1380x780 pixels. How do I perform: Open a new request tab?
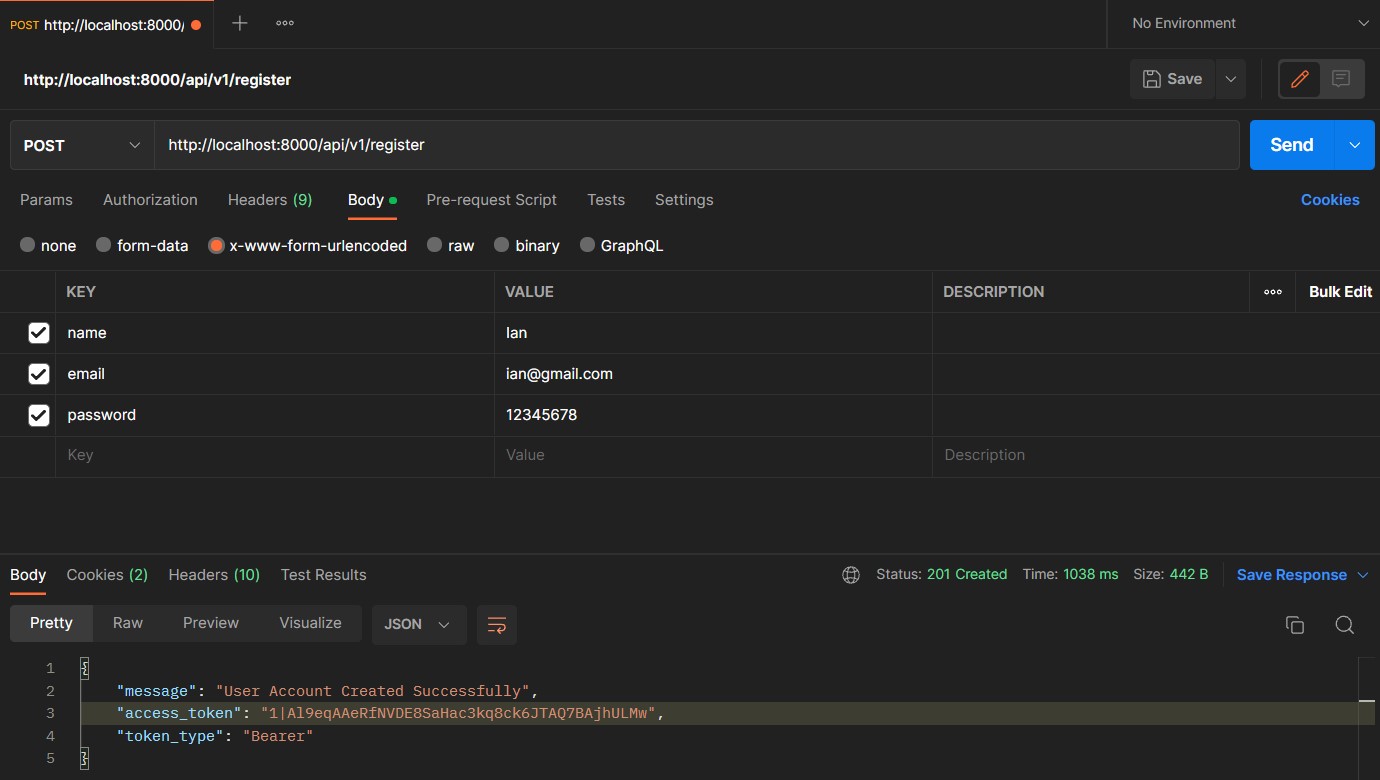coord(238,22)
